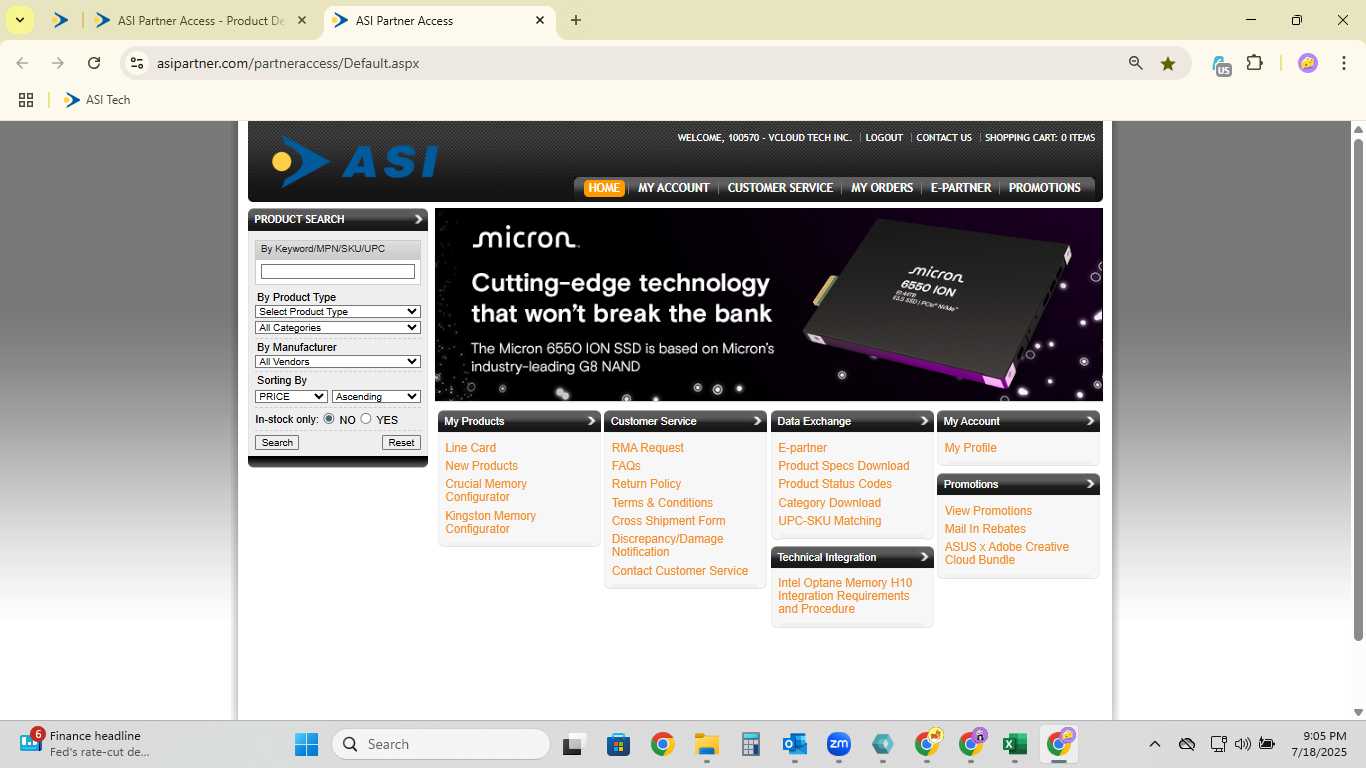Screen dimensions: 1366x768
Task: Open Outlook from the taskbar
Action: (795, 744)
